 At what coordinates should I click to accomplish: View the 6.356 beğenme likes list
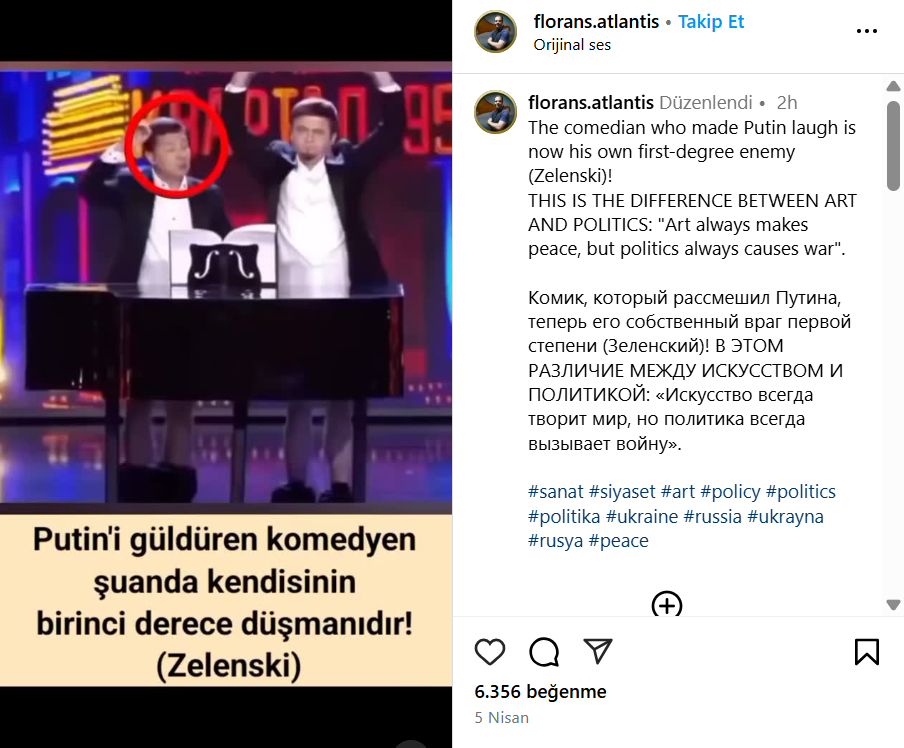coord(540,691)
